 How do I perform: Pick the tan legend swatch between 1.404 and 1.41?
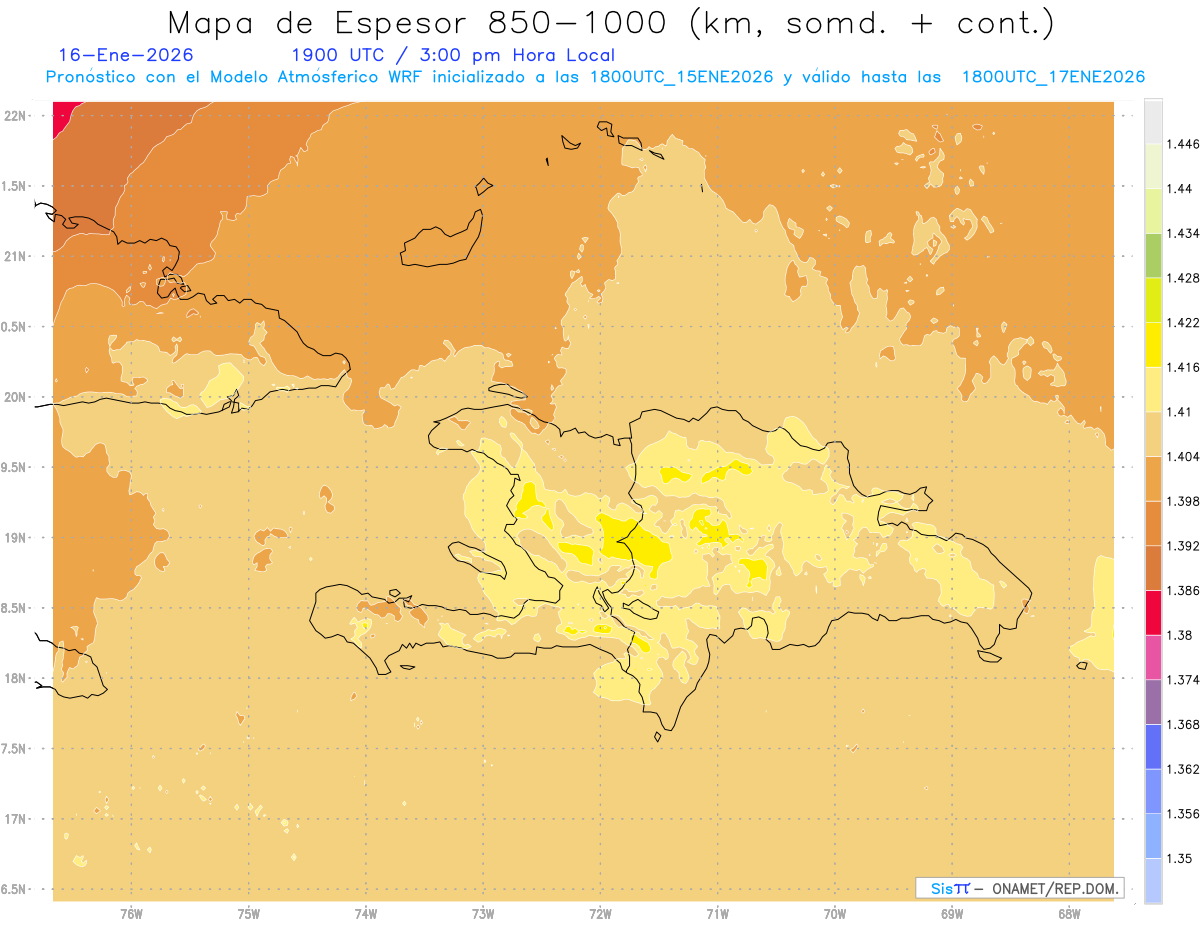click(1153, 434)
